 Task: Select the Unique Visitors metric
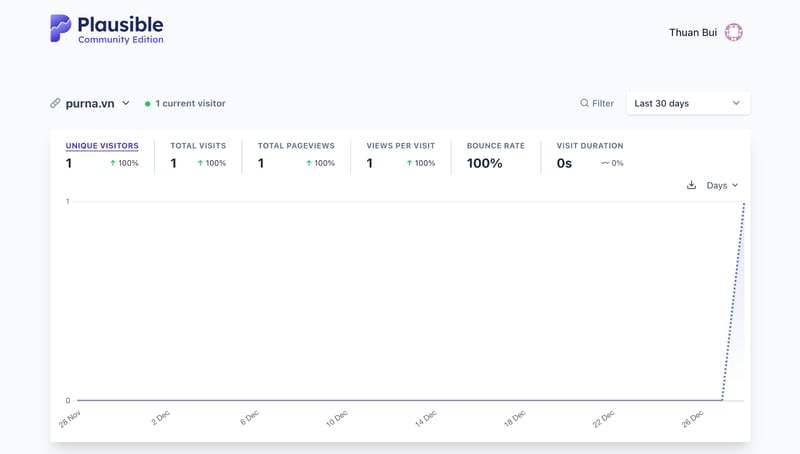coord(102,146)
